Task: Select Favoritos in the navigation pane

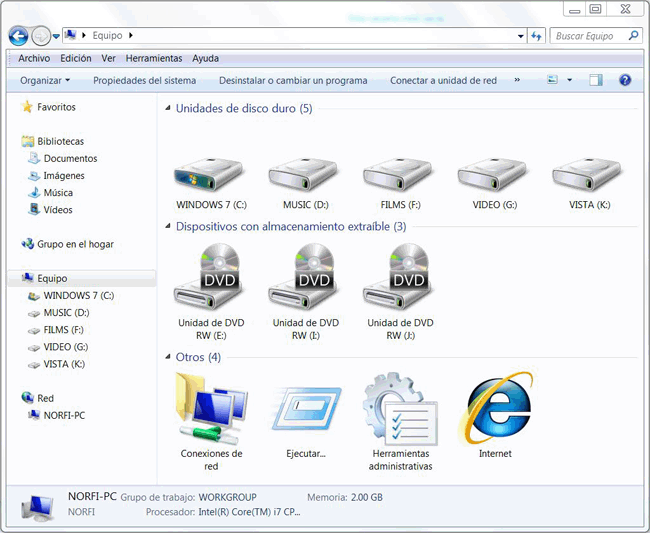Action: click(56, 107)
